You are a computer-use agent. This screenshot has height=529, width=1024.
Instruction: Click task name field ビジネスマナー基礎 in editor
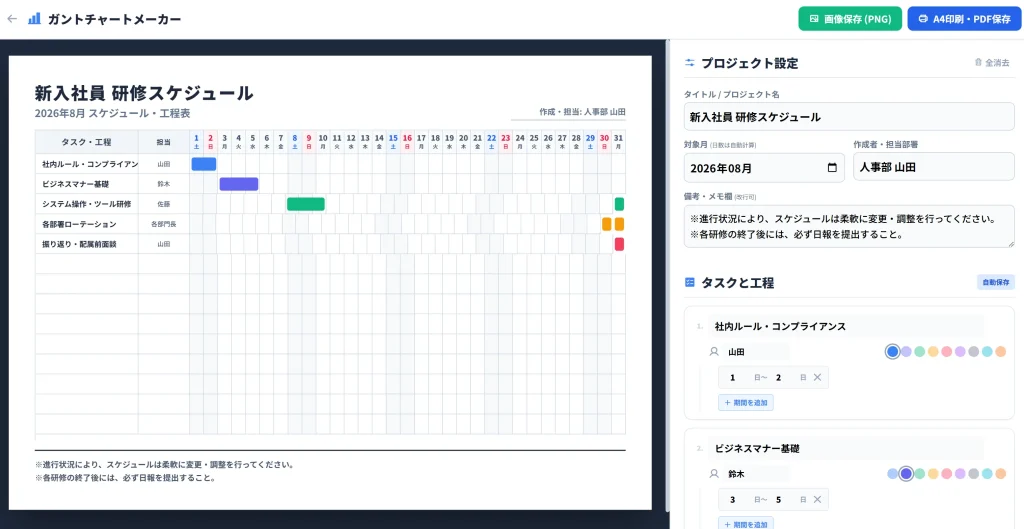(x=846, y=449)
